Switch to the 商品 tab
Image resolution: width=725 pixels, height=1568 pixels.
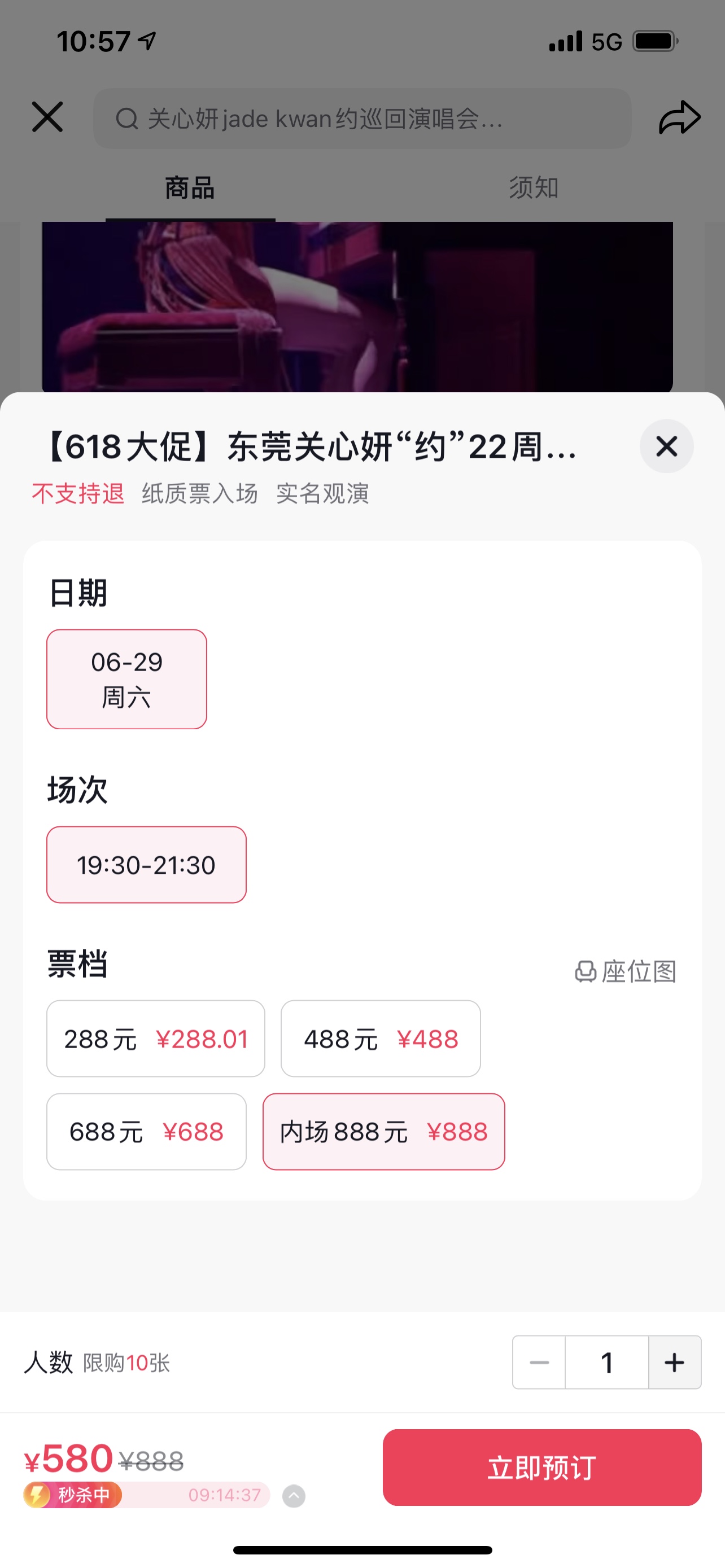[190, 187]
